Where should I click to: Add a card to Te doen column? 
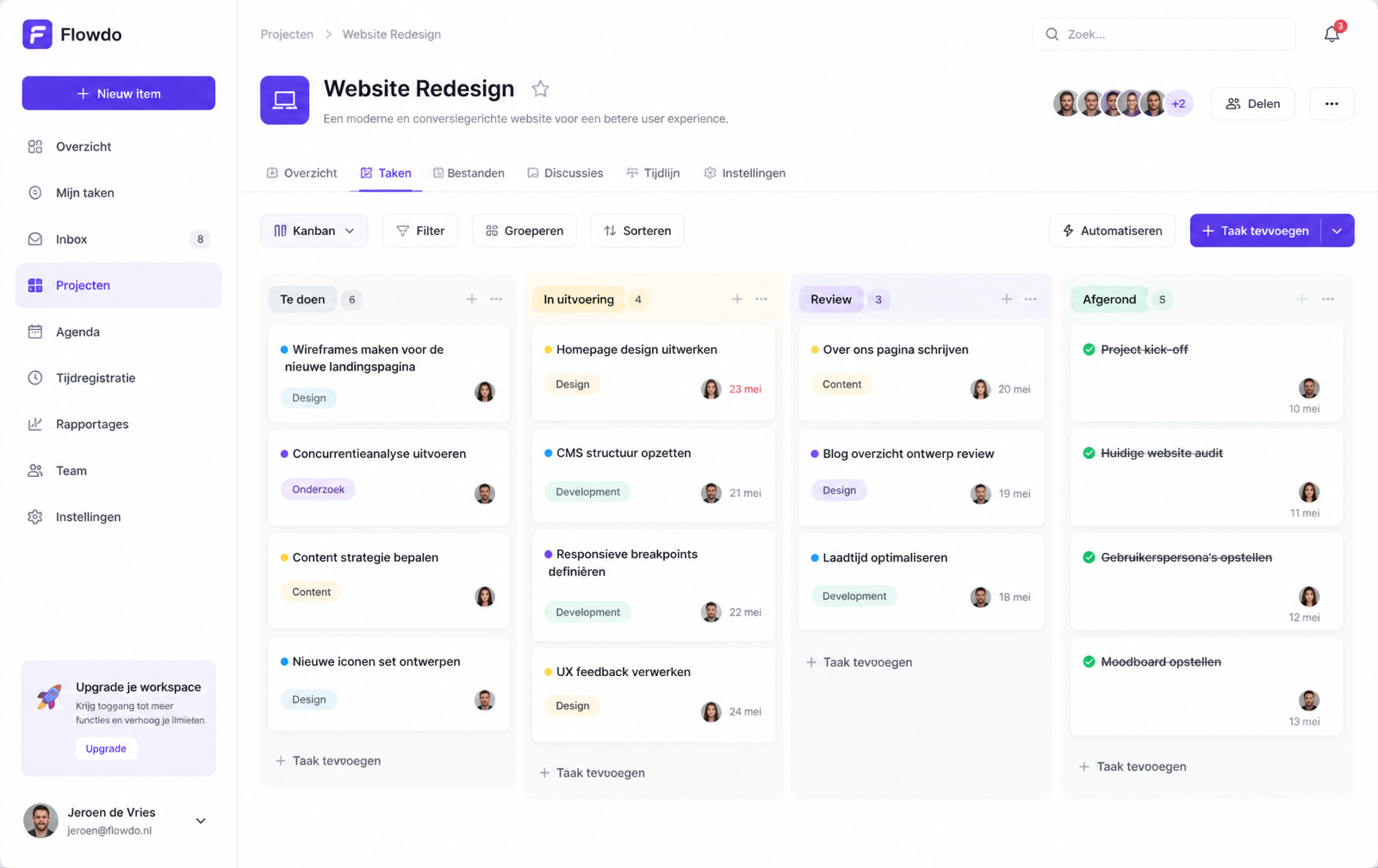472,299
